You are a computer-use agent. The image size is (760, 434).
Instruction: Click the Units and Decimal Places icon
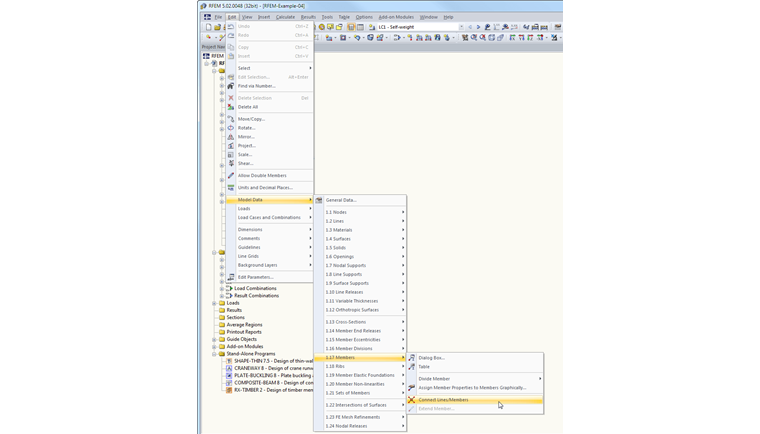coord(231,188)
